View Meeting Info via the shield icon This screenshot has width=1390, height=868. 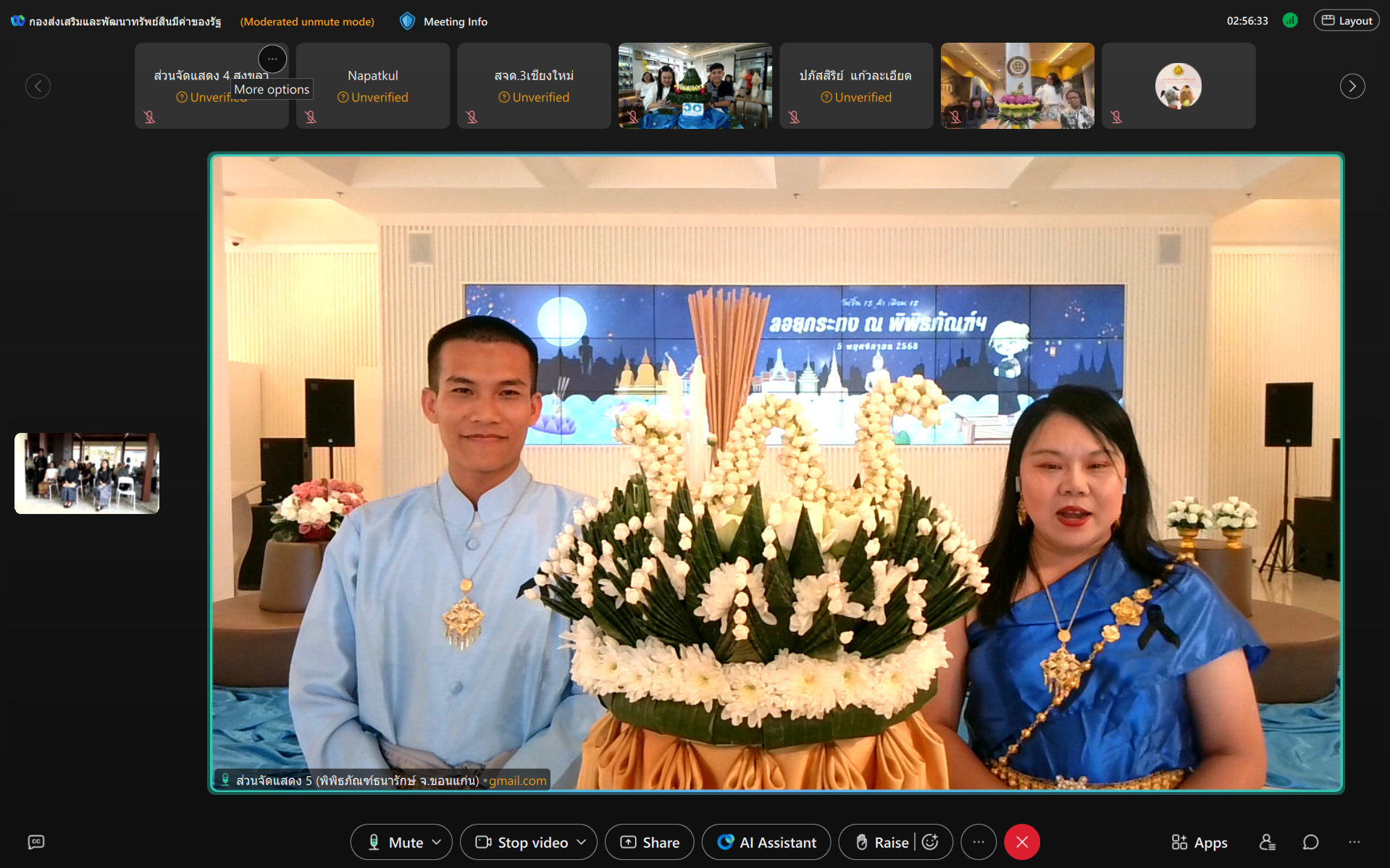coord(408,21)
